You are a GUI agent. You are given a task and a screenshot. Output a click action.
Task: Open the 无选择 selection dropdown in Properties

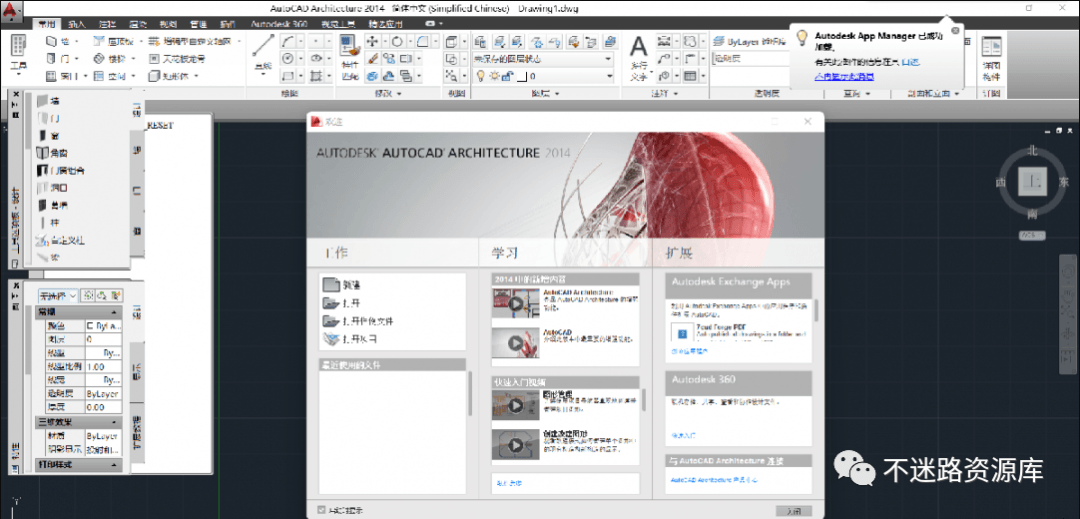coord(58,296)
